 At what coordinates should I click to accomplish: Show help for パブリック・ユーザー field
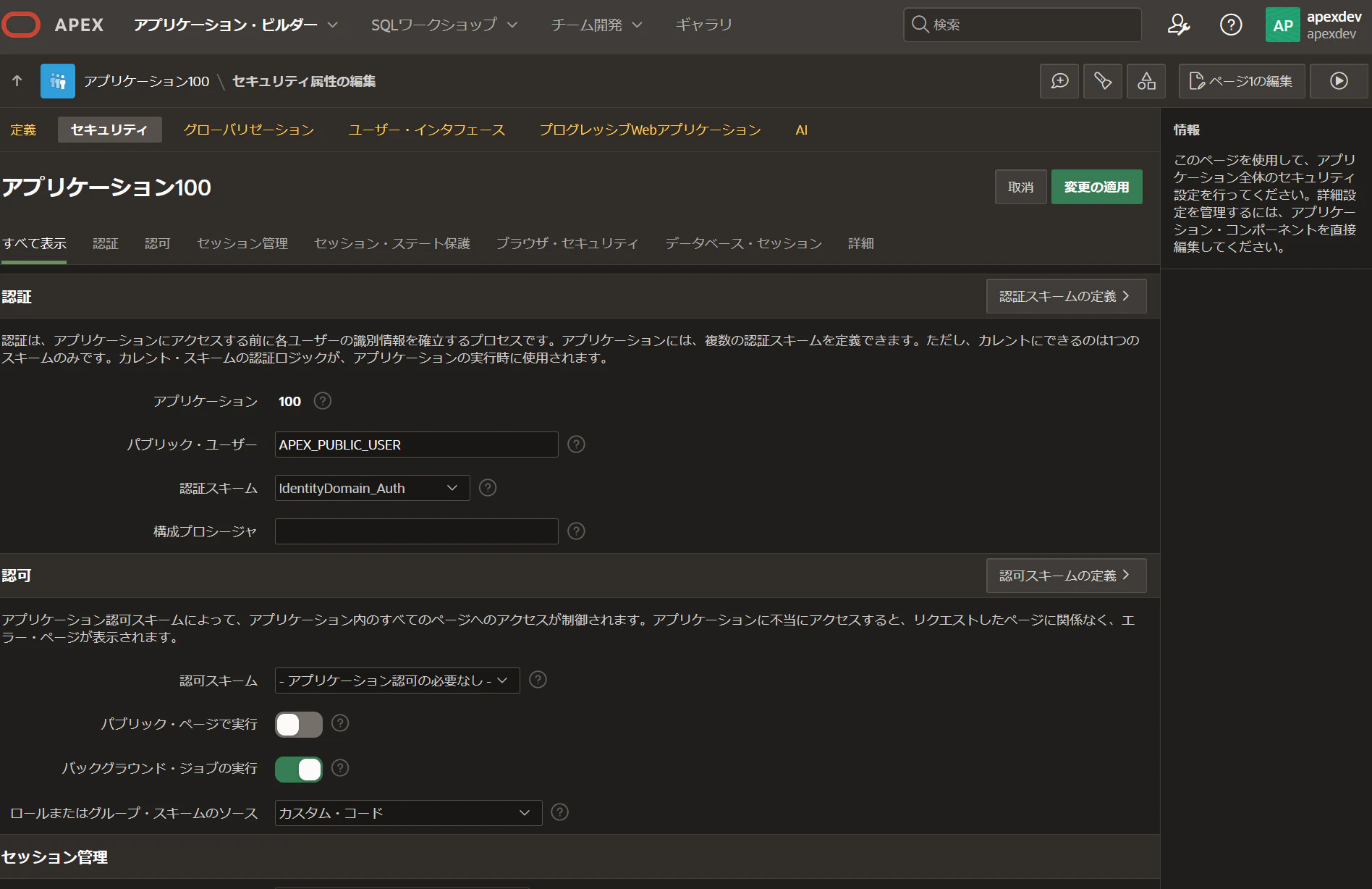tap(576, 444)
